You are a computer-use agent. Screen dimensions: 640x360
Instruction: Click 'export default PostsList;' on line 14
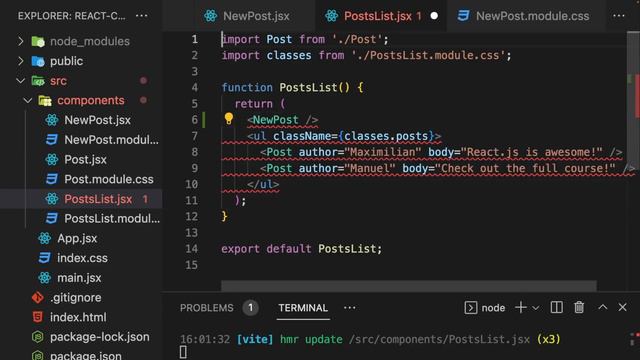point(302,249)
